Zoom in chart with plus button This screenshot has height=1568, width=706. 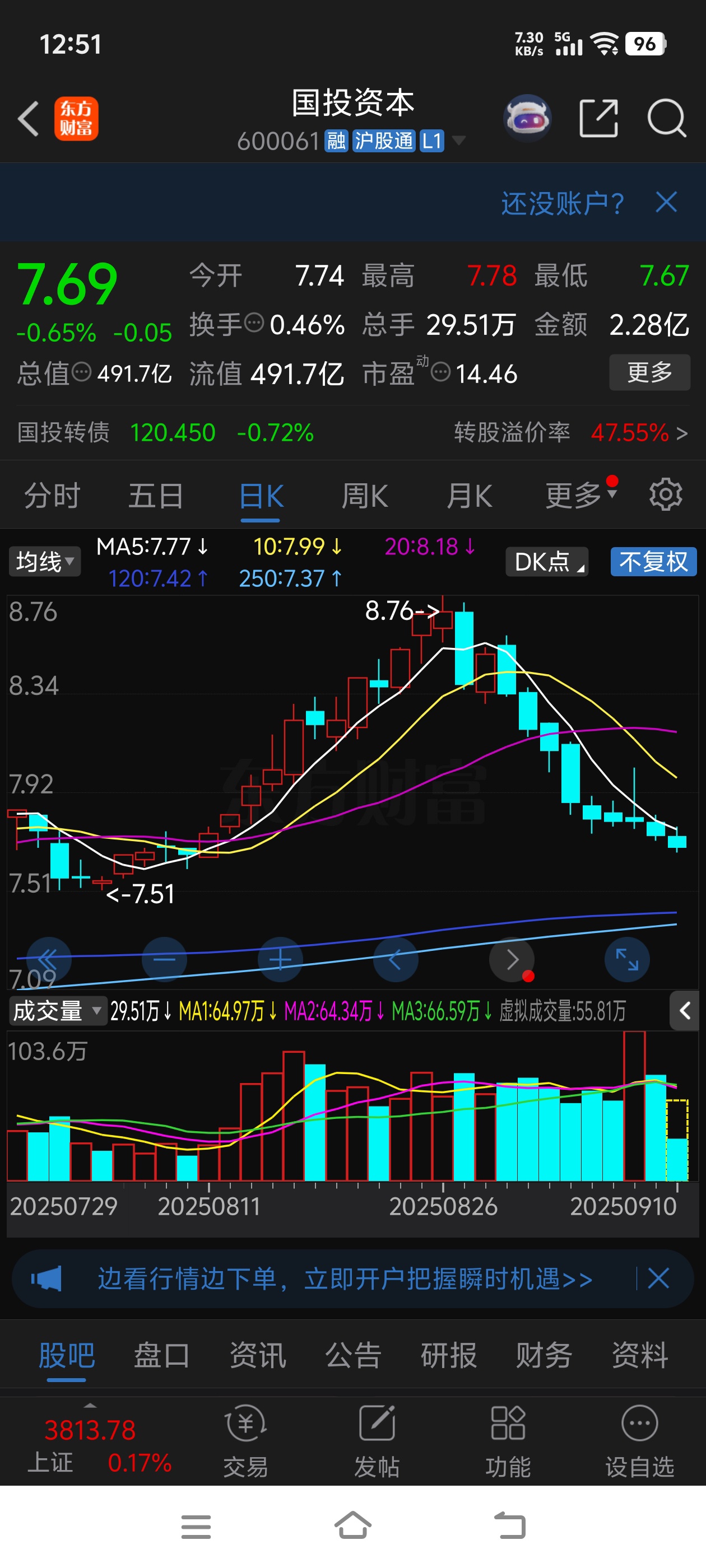(280, 959)
